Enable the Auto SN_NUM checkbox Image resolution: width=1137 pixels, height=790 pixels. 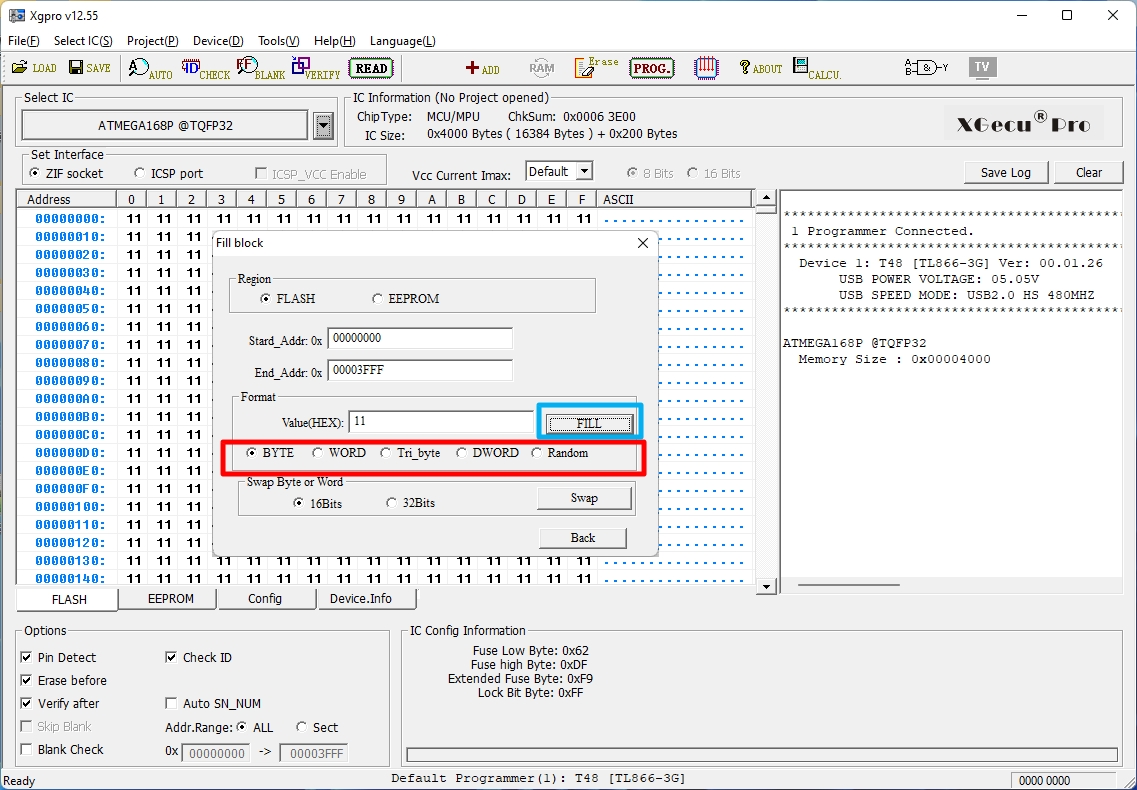click(172, 703)
